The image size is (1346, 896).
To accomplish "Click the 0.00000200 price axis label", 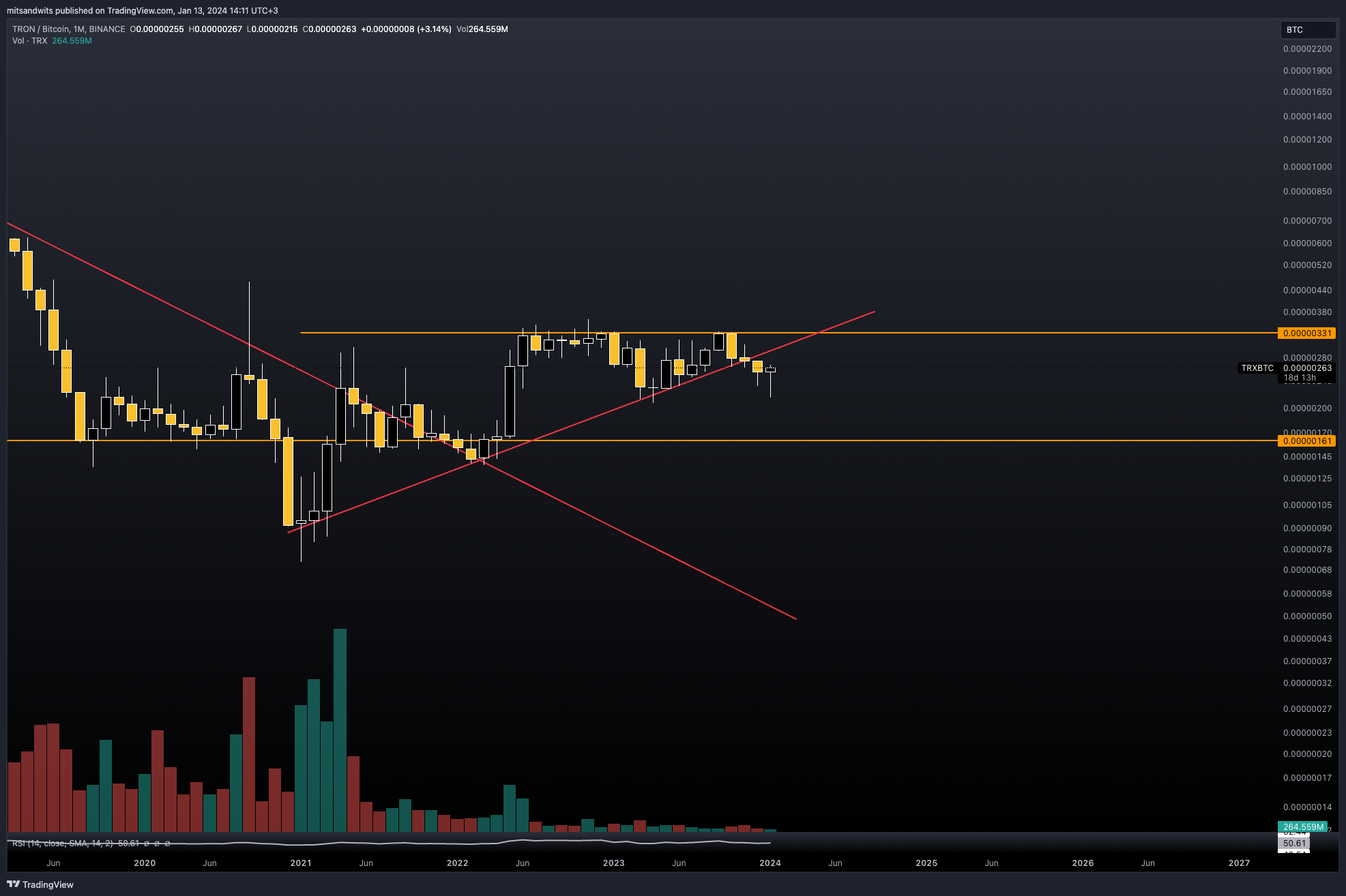I will coord(1307,408).
